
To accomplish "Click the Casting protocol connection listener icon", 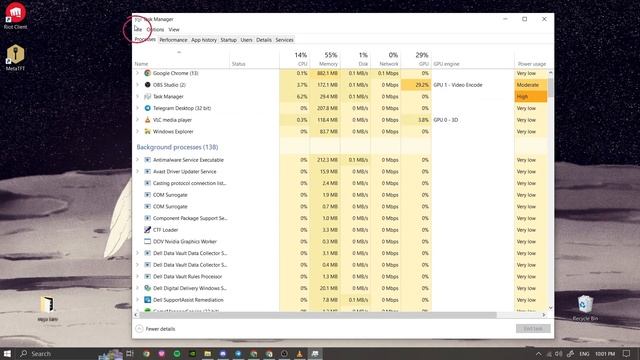I will tap(147, 183).
